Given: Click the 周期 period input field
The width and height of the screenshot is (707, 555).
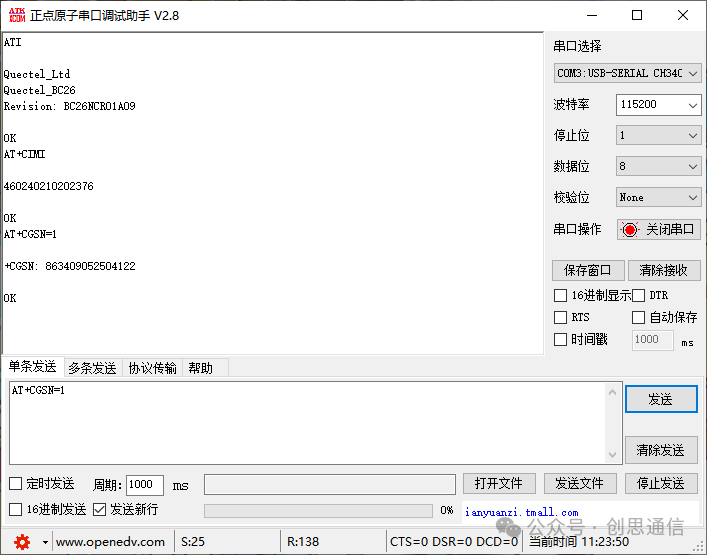Looking at the screenshot, I should (x=144, y=485).
